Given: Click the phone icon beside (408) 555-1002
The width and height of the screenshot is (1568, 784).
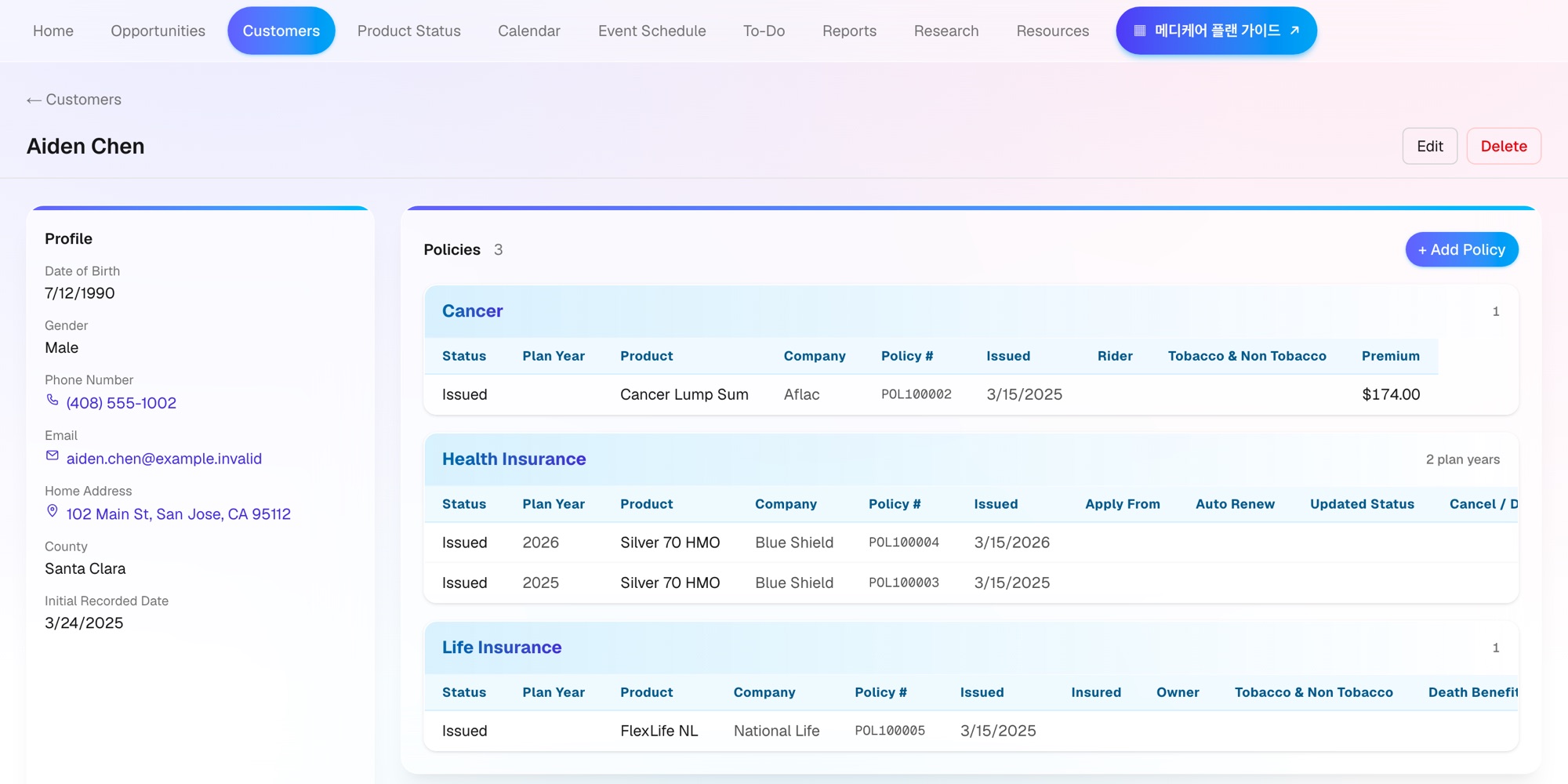Looking at the screenshot, I should point(53,401).
